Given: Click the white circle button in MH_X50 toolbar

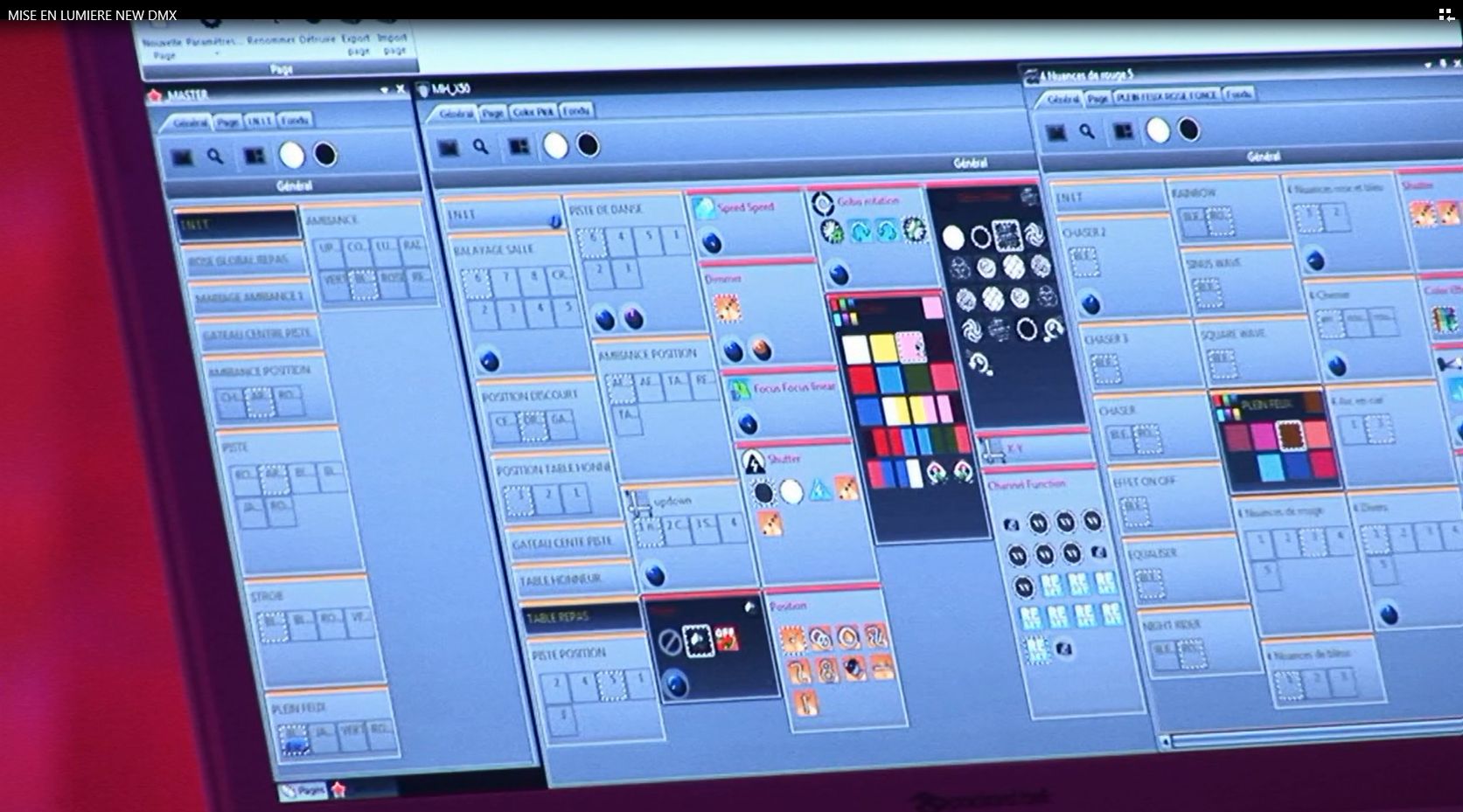Looking at the screenshot, I should tap(555, 146).
